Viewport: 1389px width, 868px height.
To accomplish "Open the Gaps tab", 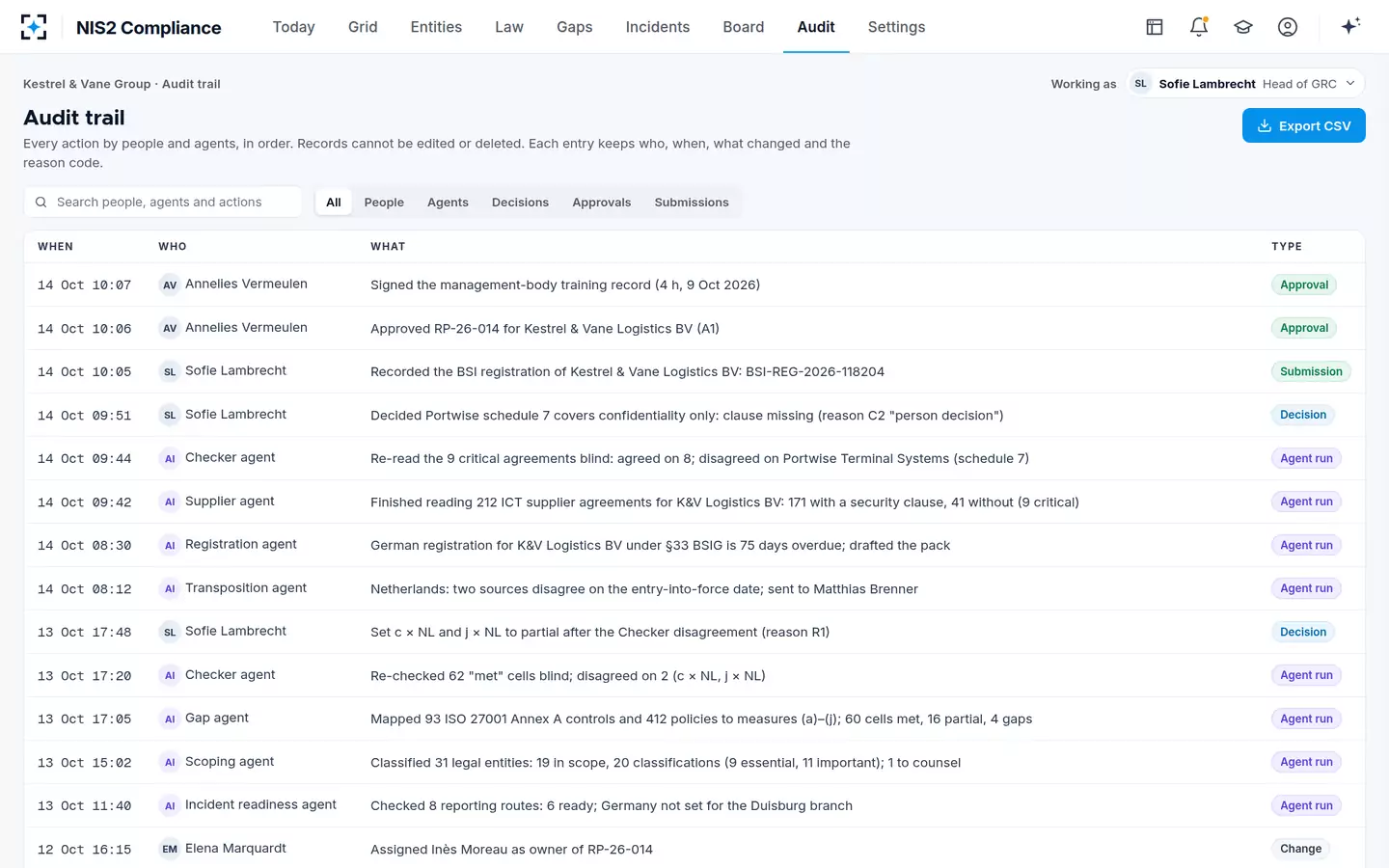I will point(575,27).
